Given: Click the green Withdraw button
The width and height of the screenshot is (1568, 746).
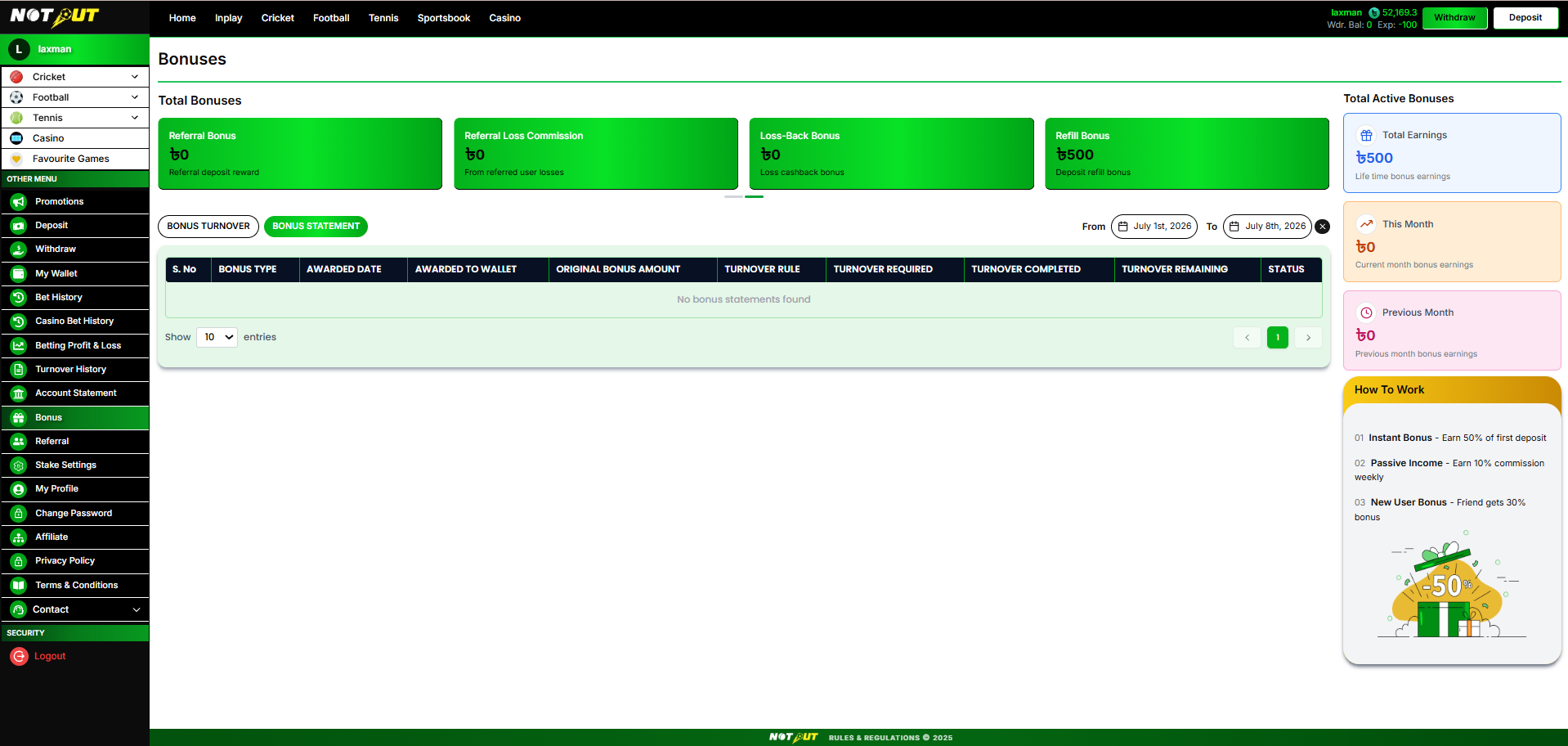Looking at the screenshot, I should click(x=1454, y=18).
